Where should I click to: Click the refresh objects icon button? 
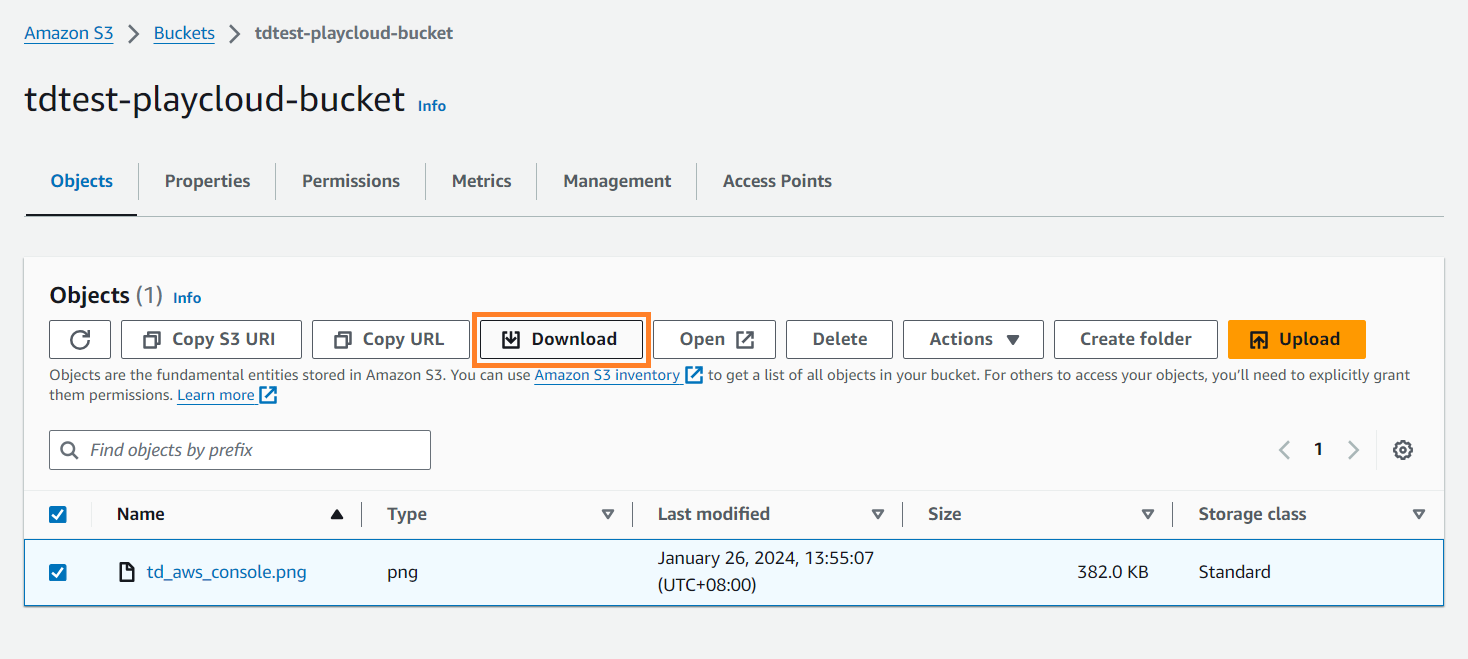point(80,339)
